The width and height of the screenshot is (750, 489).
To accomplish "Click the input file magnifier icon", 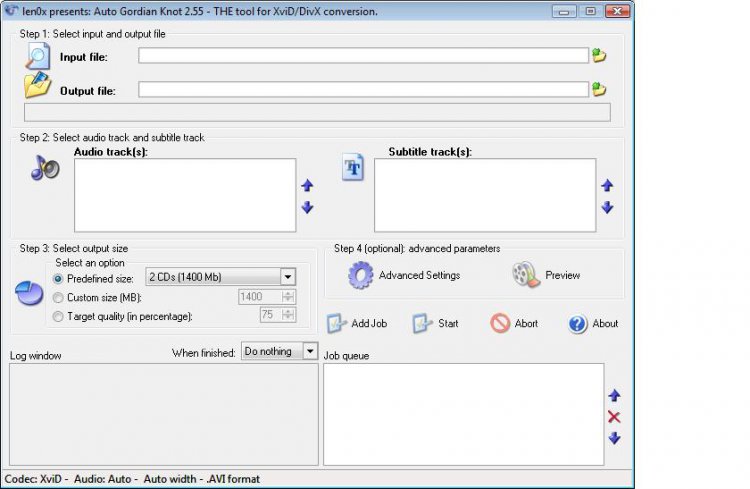I will (x=37, y=56).
